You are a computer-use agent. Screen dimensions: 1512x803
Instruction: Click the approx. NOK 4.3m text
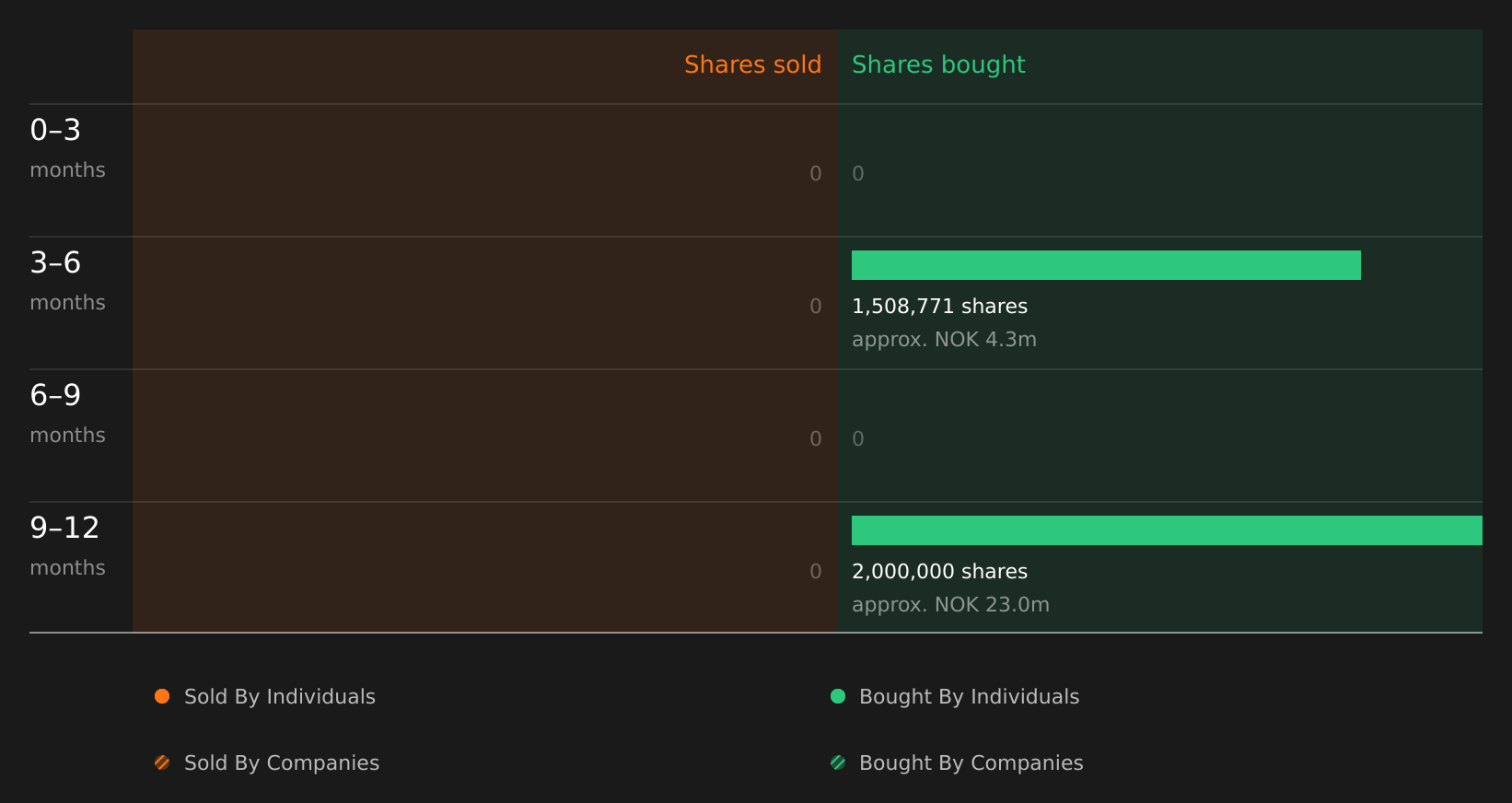pos(944,340)
